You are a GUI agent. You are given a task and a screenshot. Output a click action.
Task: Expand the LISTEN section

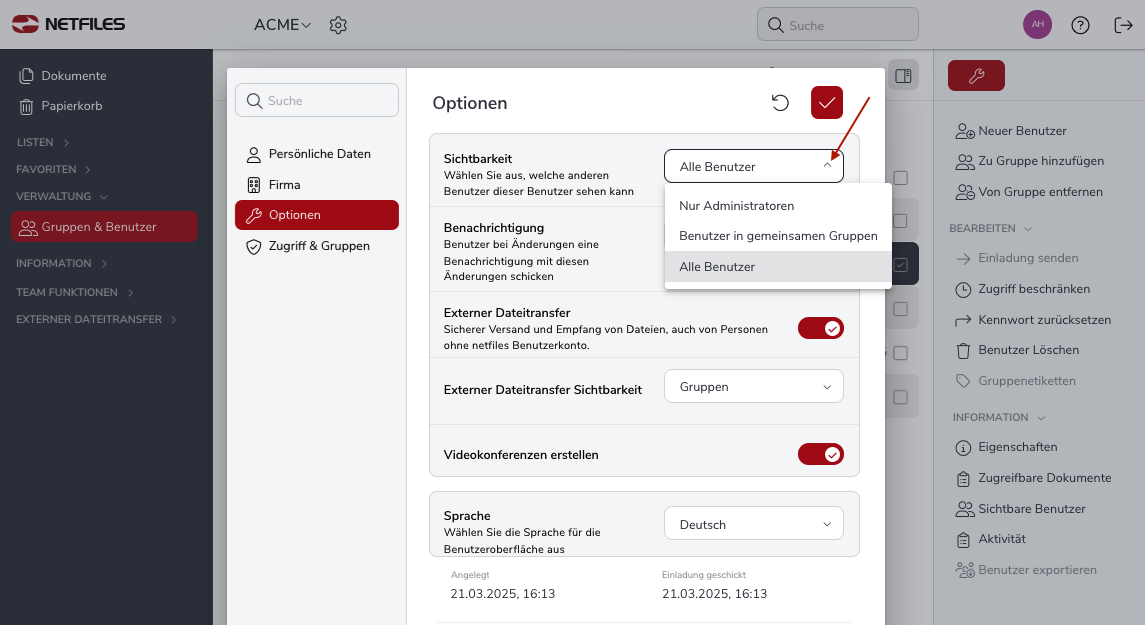click(x=43, y=142)
